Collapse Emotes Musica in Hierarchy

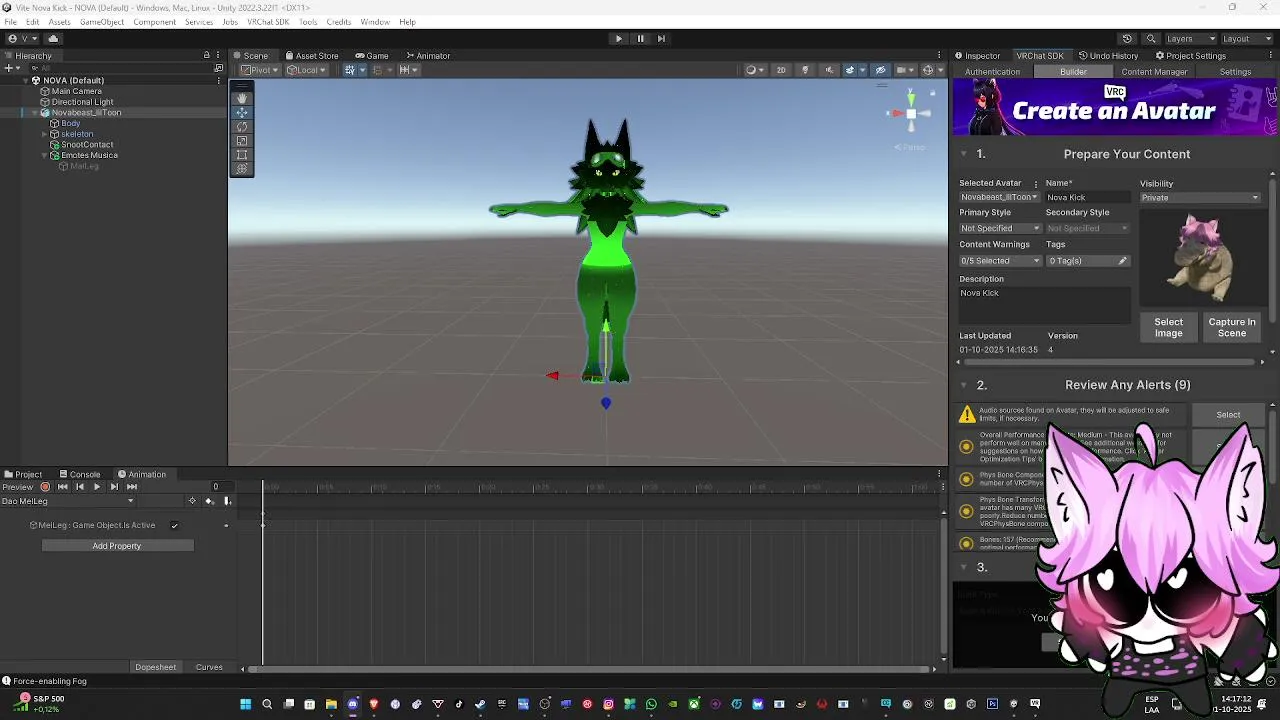45,155
